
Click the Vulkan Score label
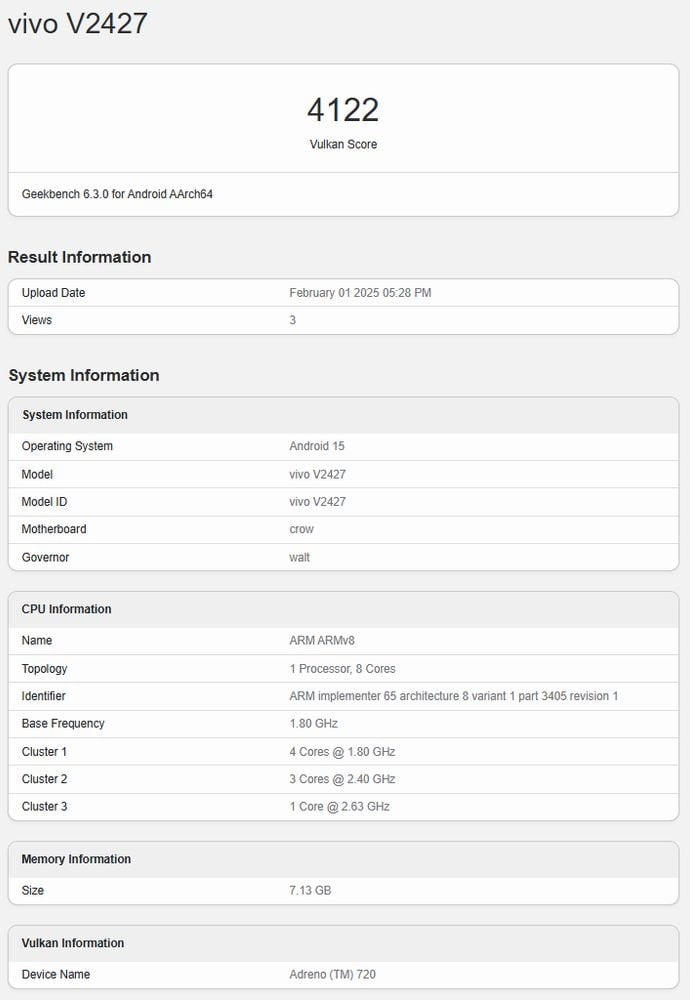(x=343, y=144)
